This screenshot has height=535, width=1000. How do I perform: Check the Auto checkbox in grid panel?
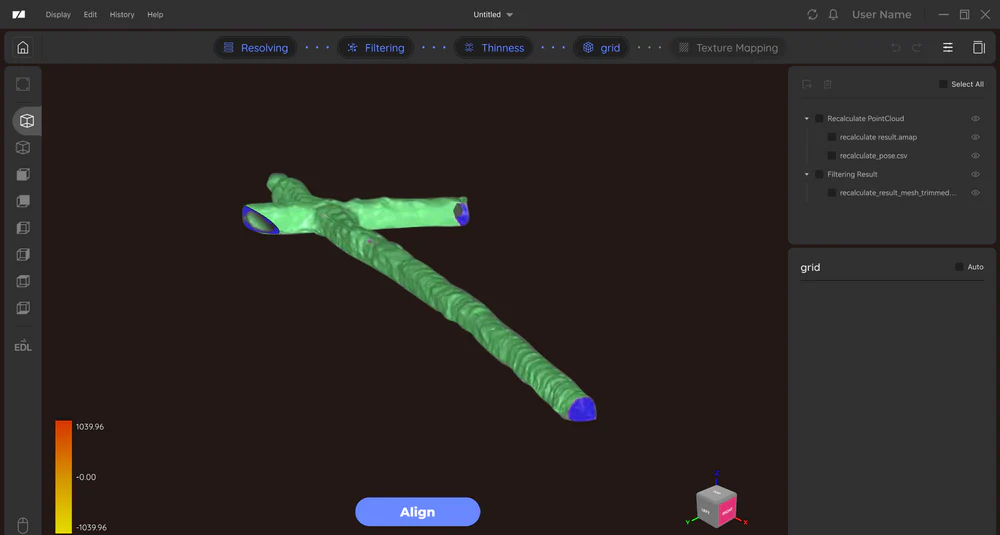(x=959, y=267)
